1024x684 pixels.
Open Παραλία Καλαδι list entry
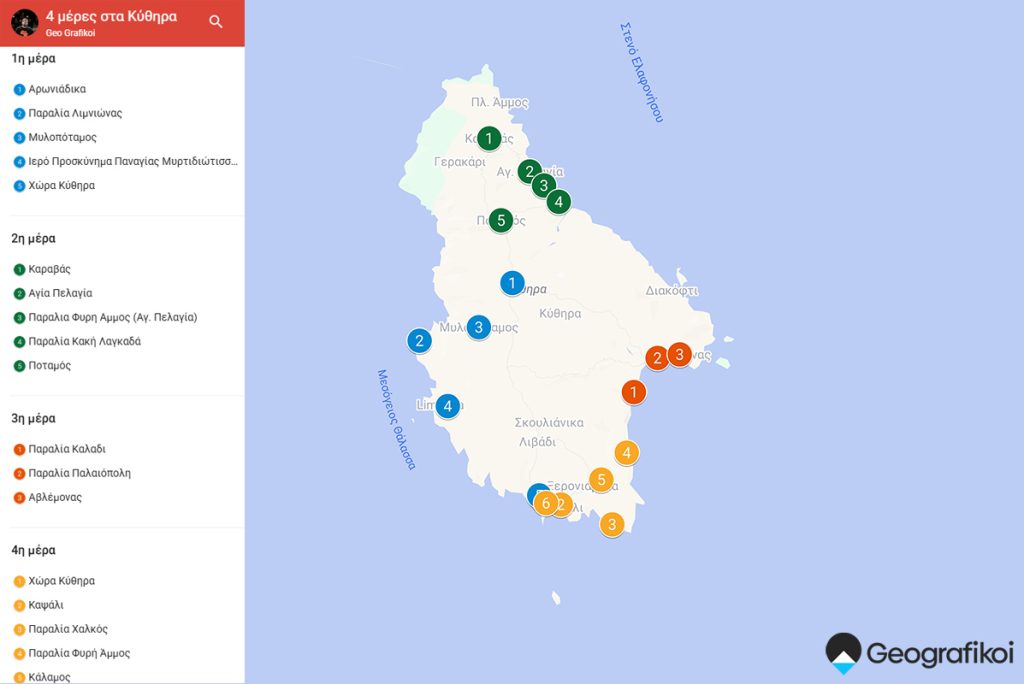point(67,449)
